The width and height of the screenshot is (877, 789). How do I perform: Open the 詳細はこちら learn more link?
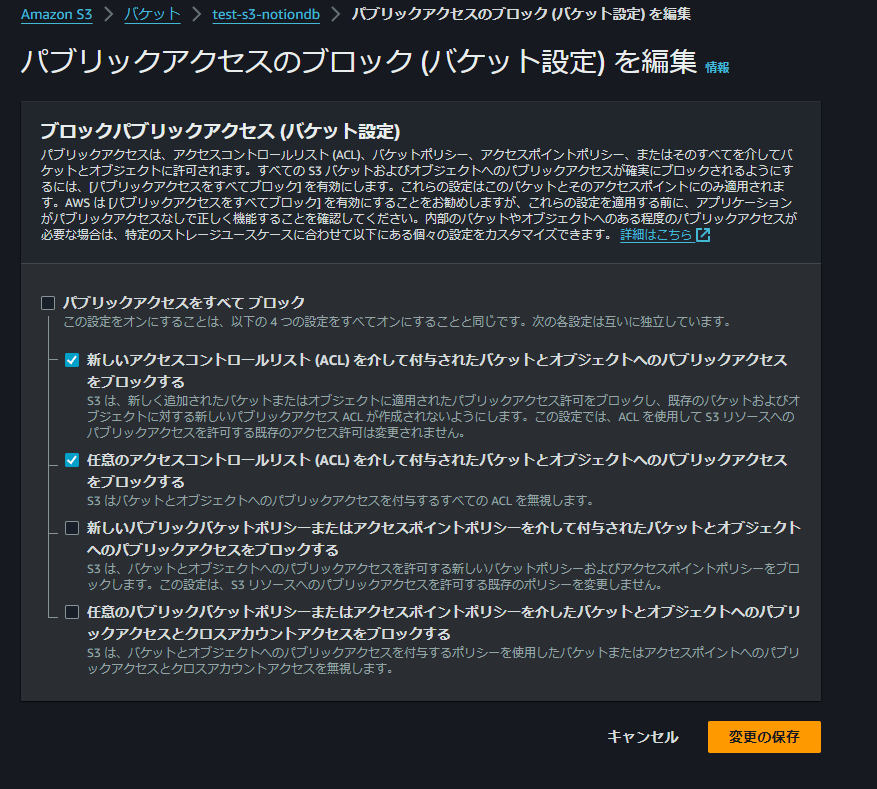(x=657, y=235)
